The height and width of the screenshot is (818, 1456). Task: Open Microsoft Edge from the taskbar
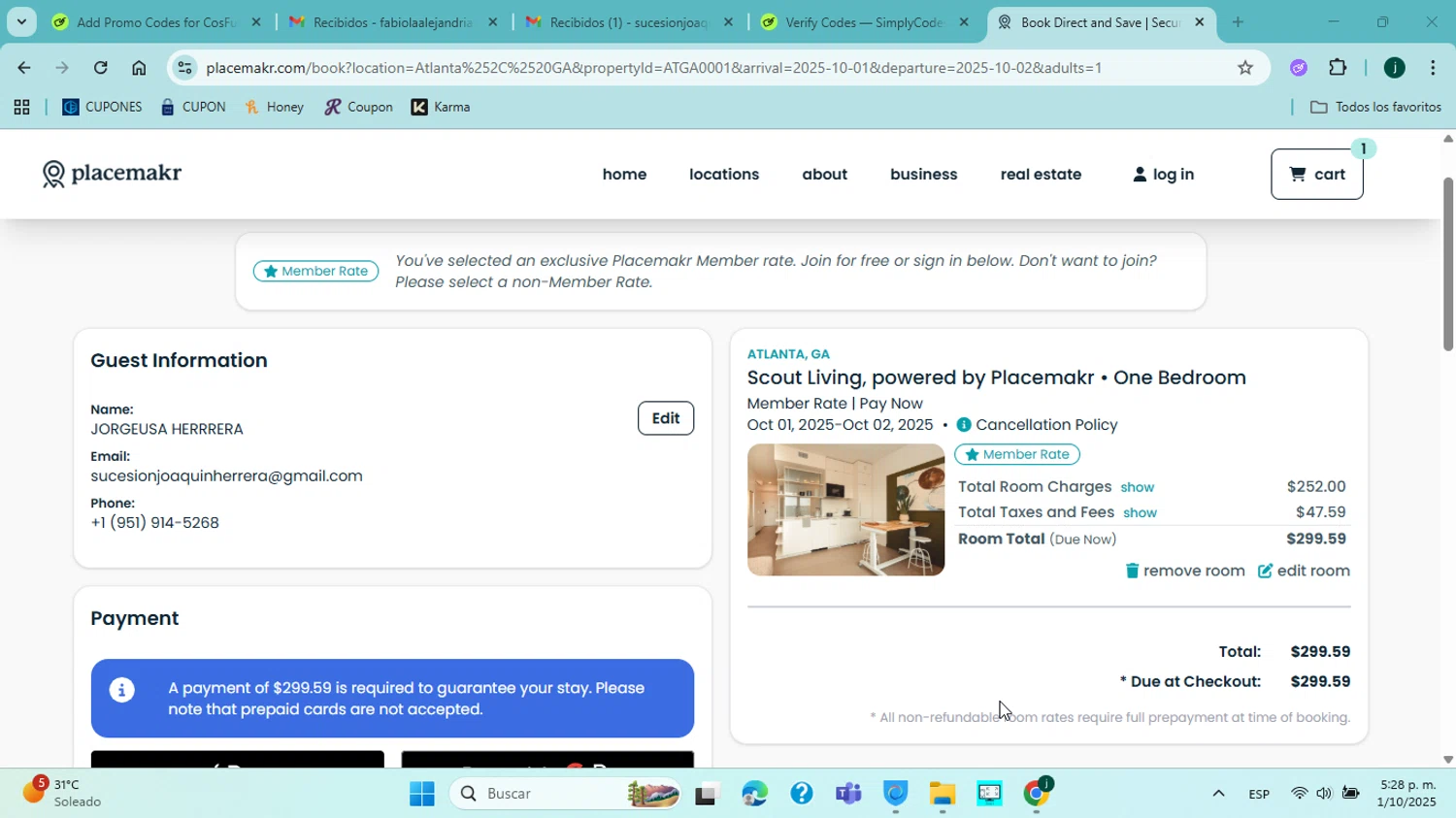pos(754,794)
